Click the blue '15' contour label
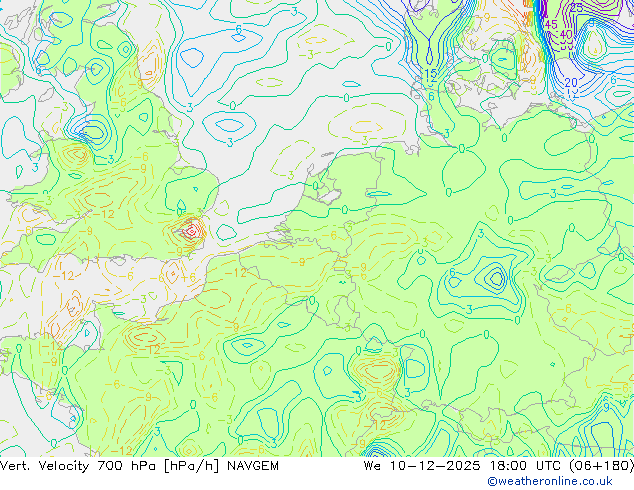Screen dimensions: 634x490 pyautogui.click(x=430, y=74)
